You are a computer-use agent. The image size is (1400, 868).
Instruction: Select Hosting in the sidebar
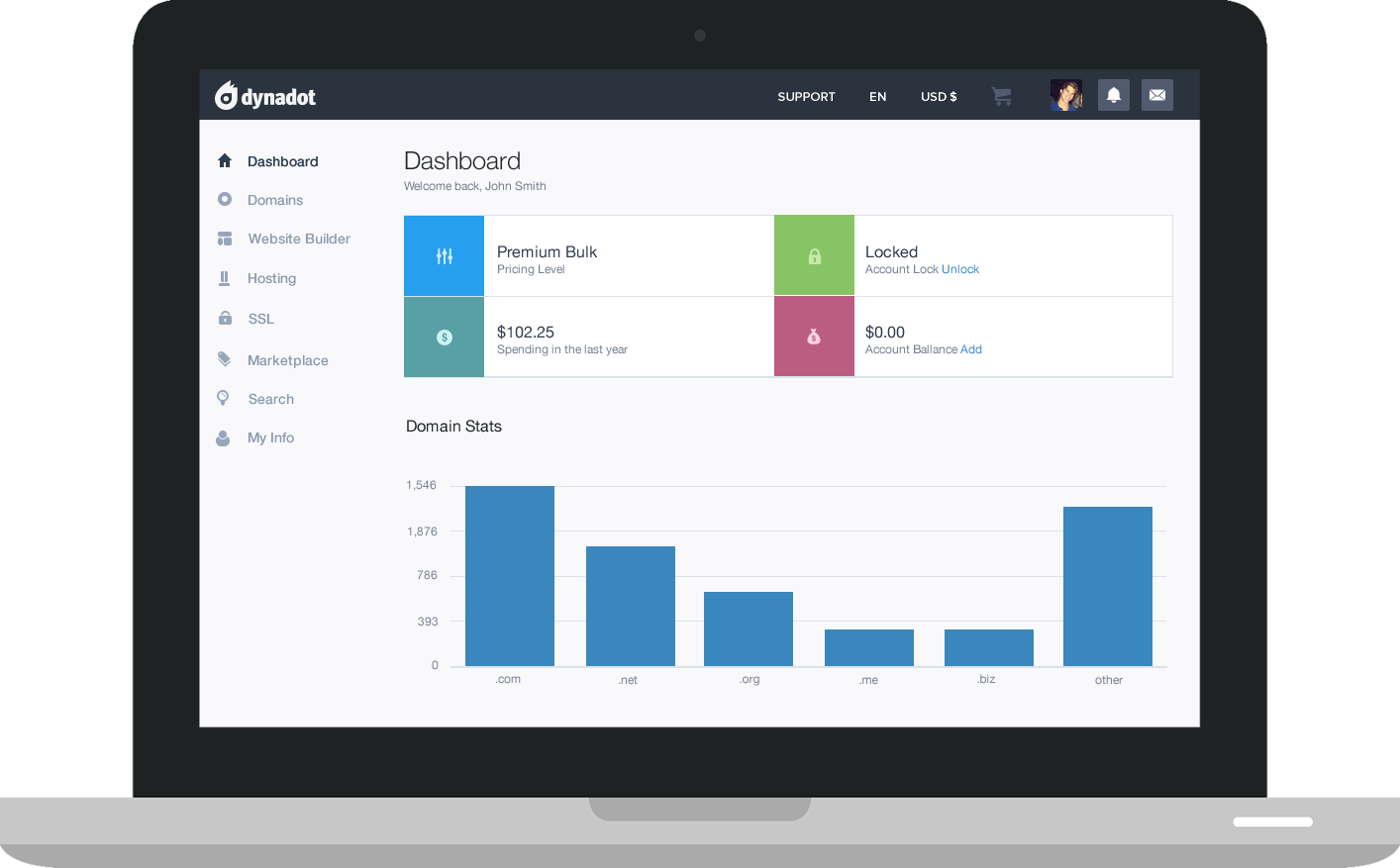tap(271, 278)
